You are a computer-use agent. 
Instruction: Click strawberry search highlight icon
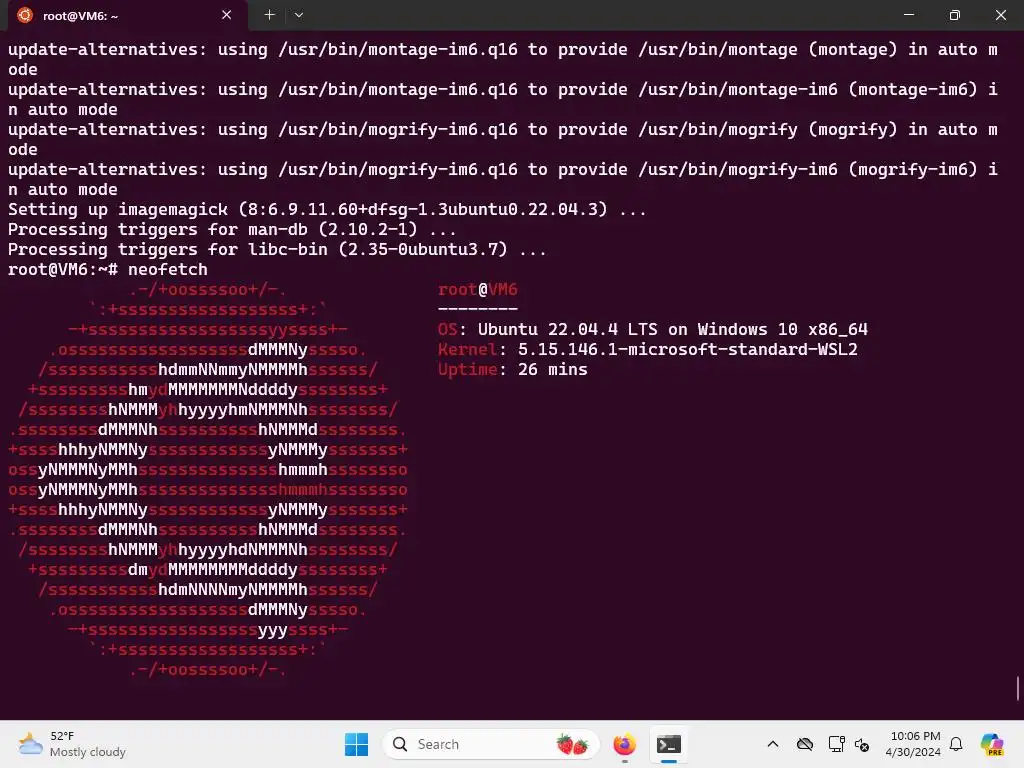pyautogui.click(x=572, y=744)
